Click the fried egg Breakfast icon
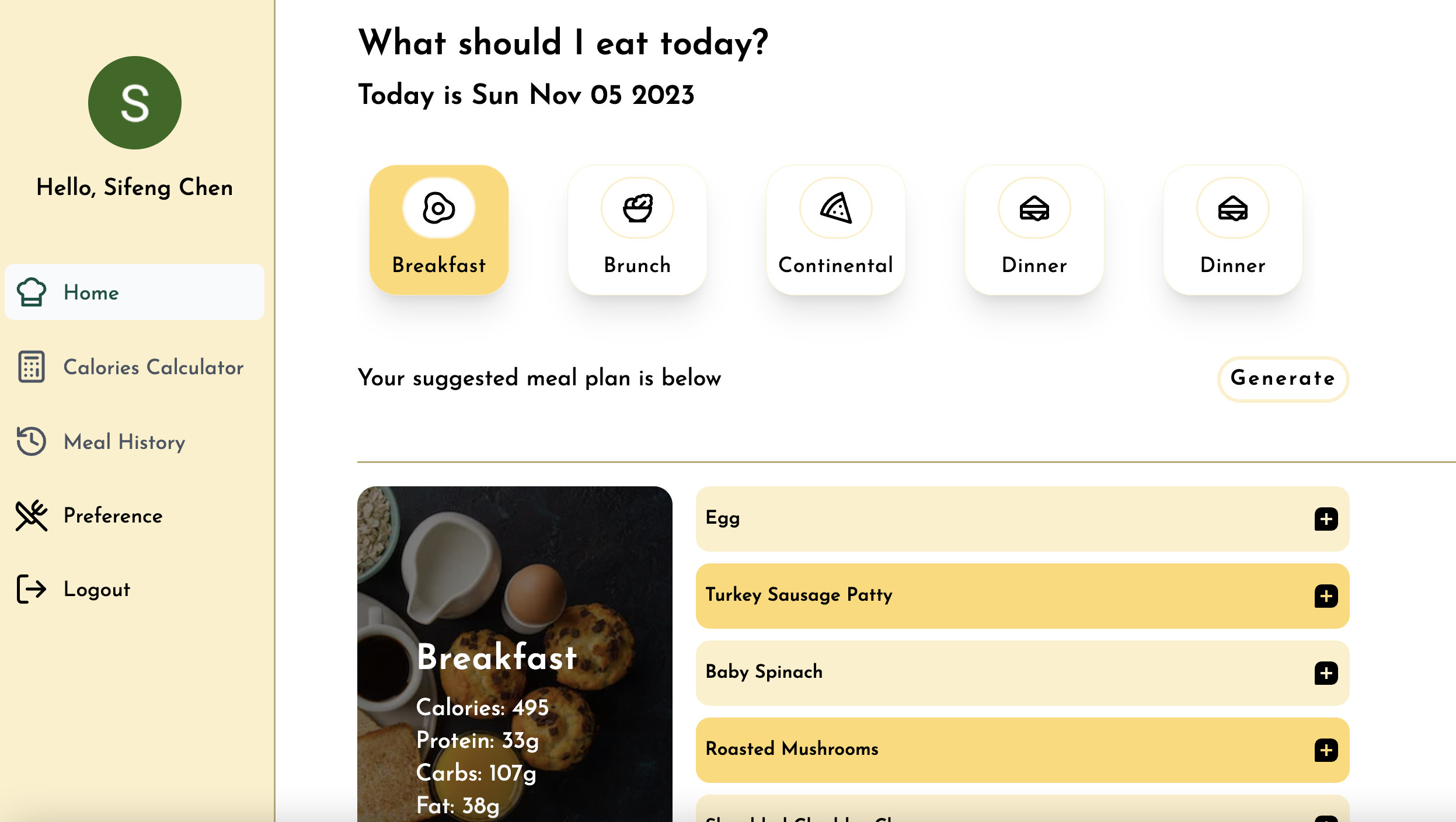This screenshot has width=1456, height=822. tap(438, 208)
